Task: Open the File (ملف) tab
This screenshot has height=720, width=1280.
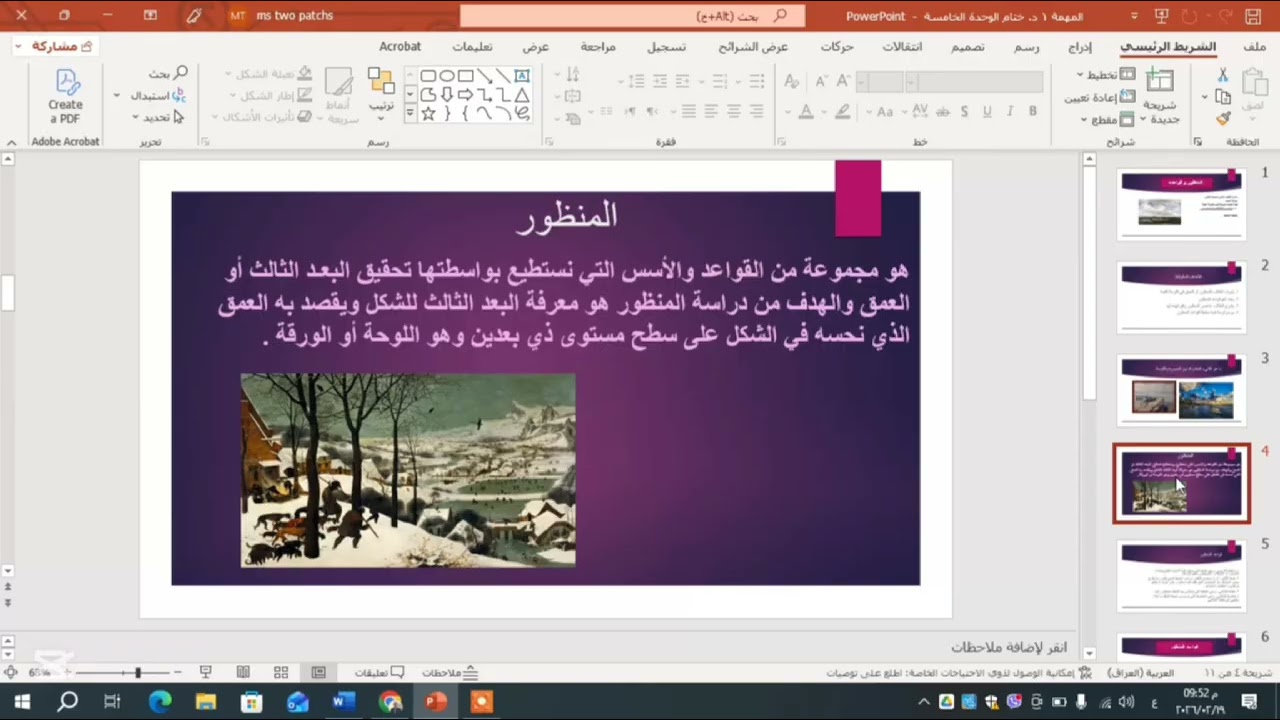Action: (1255, 47)
